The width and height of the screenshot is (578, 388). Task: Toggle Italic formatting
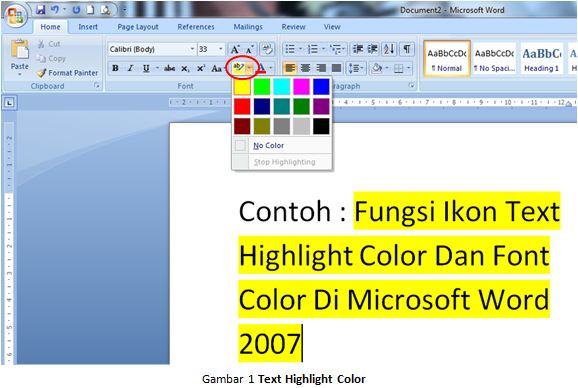(x=130, y=68)
